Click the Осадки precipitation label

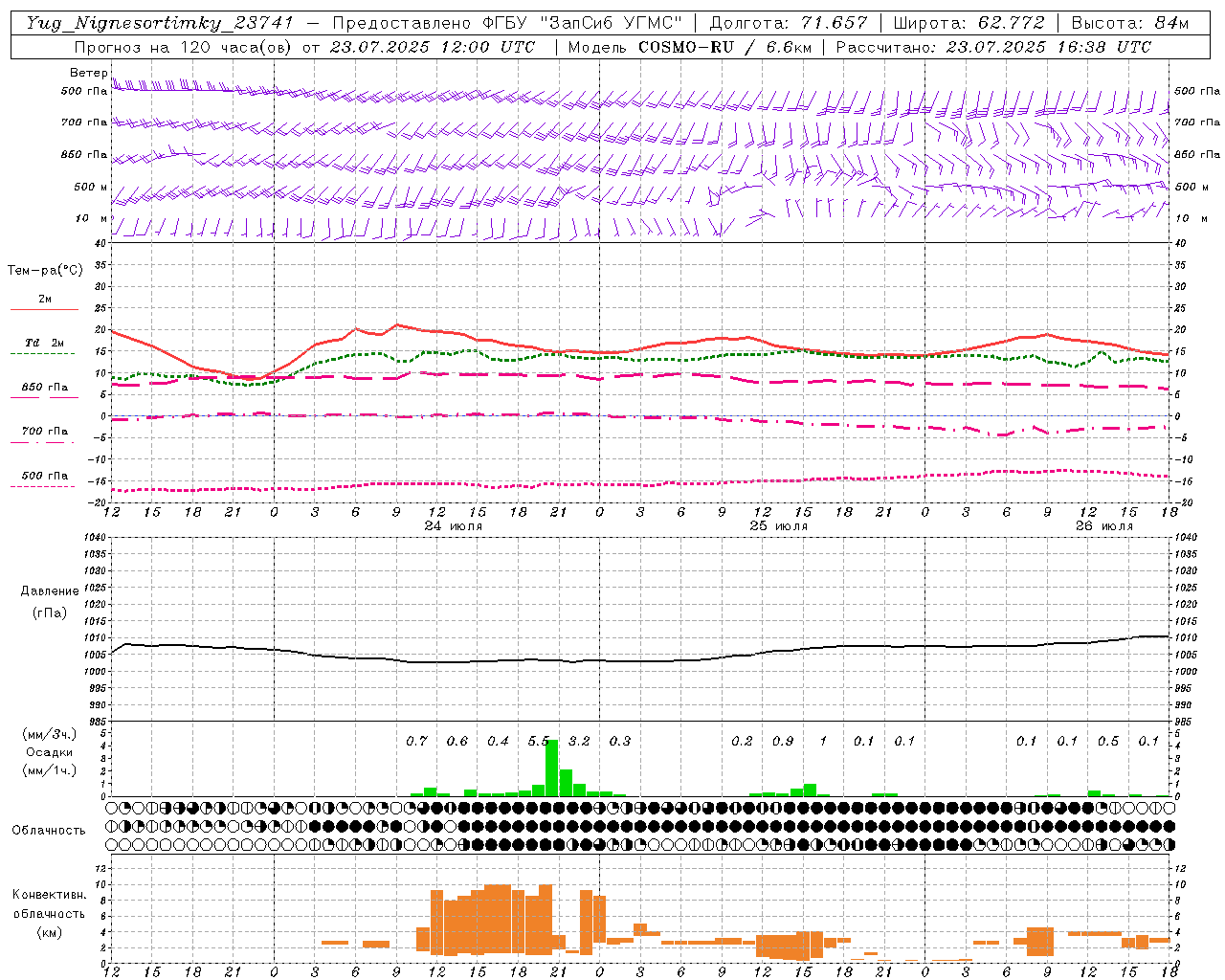(x=50, y=752)
